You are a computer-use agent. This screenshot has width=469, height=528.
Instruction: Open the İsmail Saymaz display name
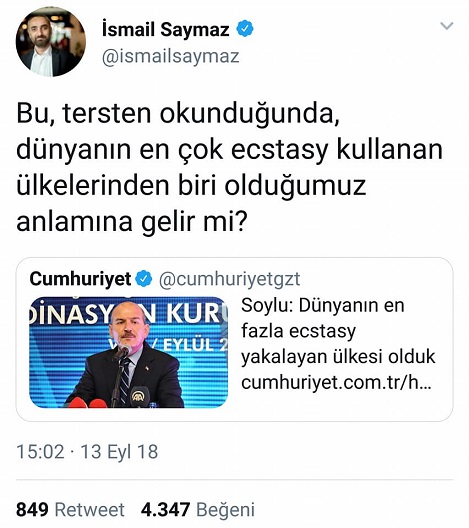pyautogui.click(x=166, y=29)
